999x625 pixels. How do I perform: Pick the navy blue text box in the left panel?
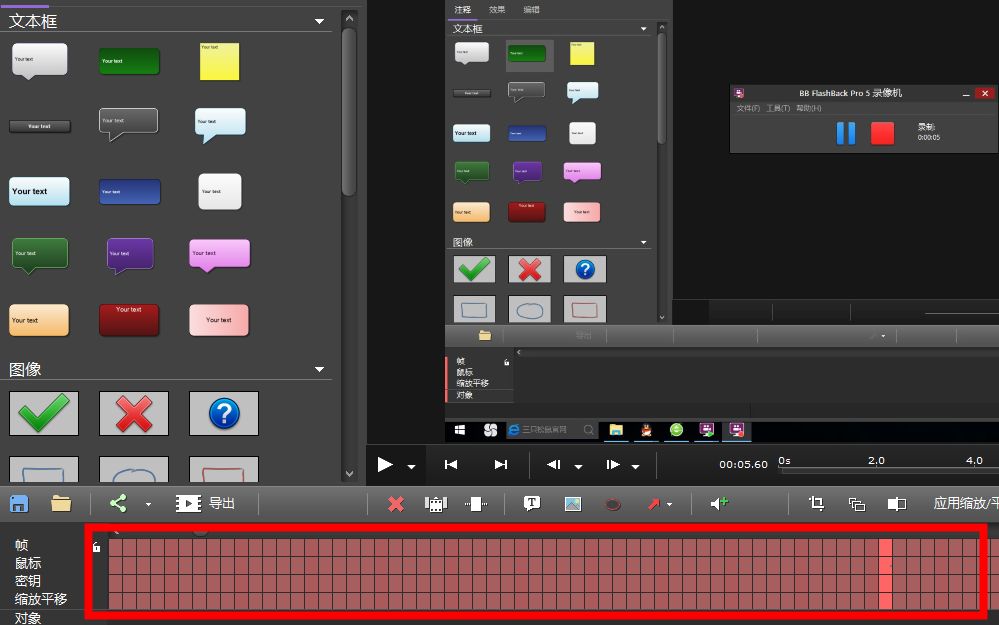(x=129, y=191)
